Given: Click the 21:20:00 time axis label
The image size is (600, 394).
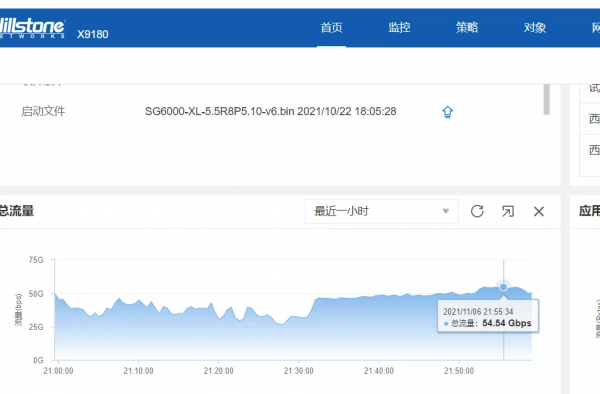Looking at the screenshot, I should (218, 371).
